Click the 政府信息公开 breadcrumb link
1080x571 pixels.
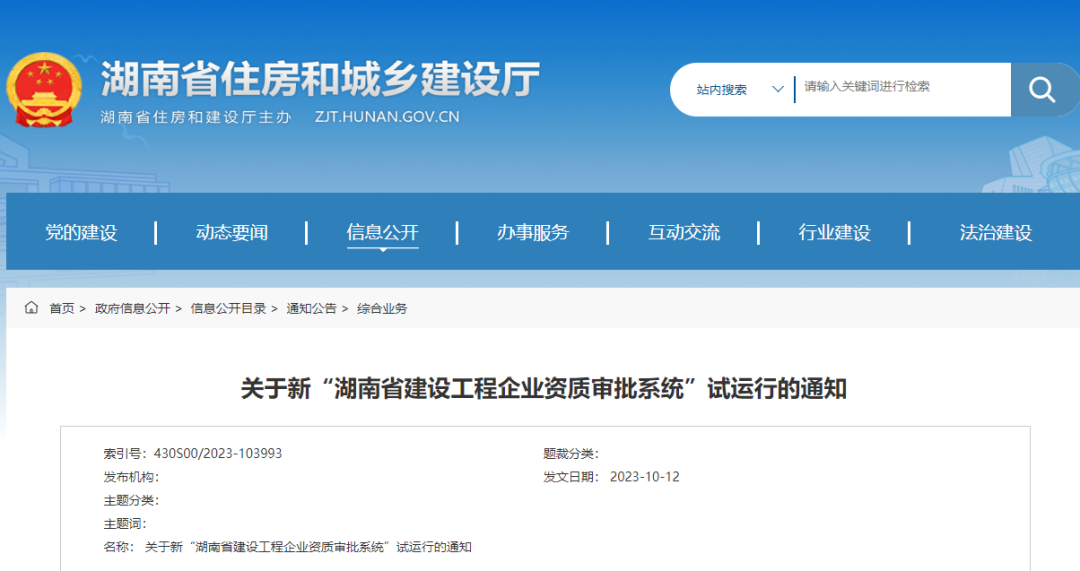(x=132, y=309)
